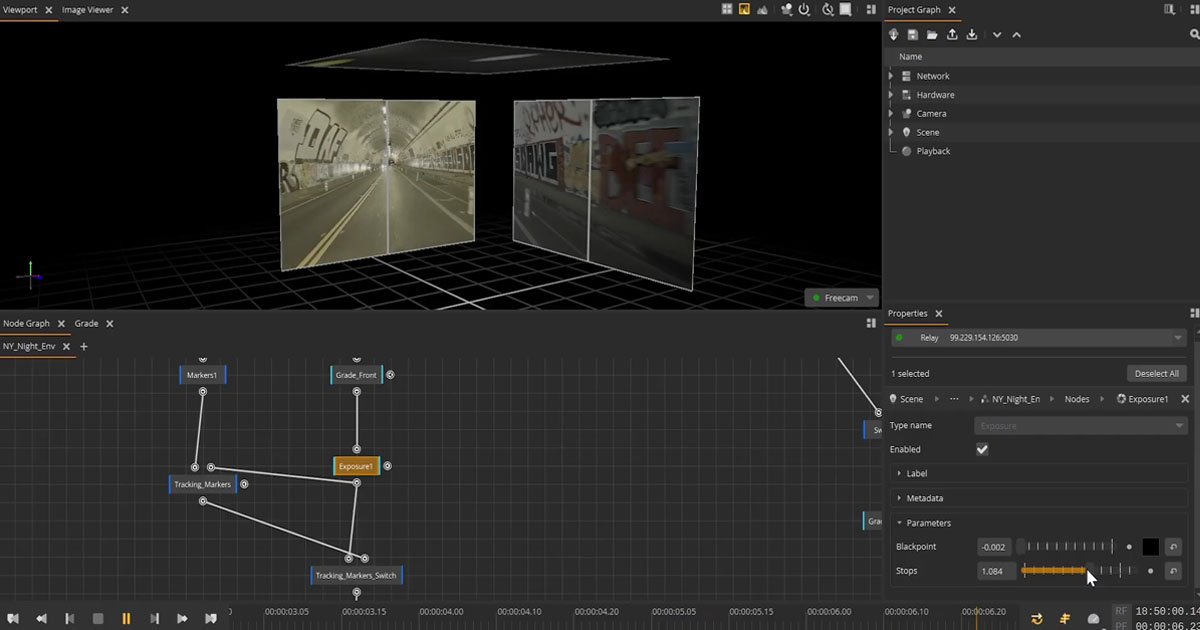Click the white square frame icon in viewport toolbar
1200x630 pixels.
point(845,9)
